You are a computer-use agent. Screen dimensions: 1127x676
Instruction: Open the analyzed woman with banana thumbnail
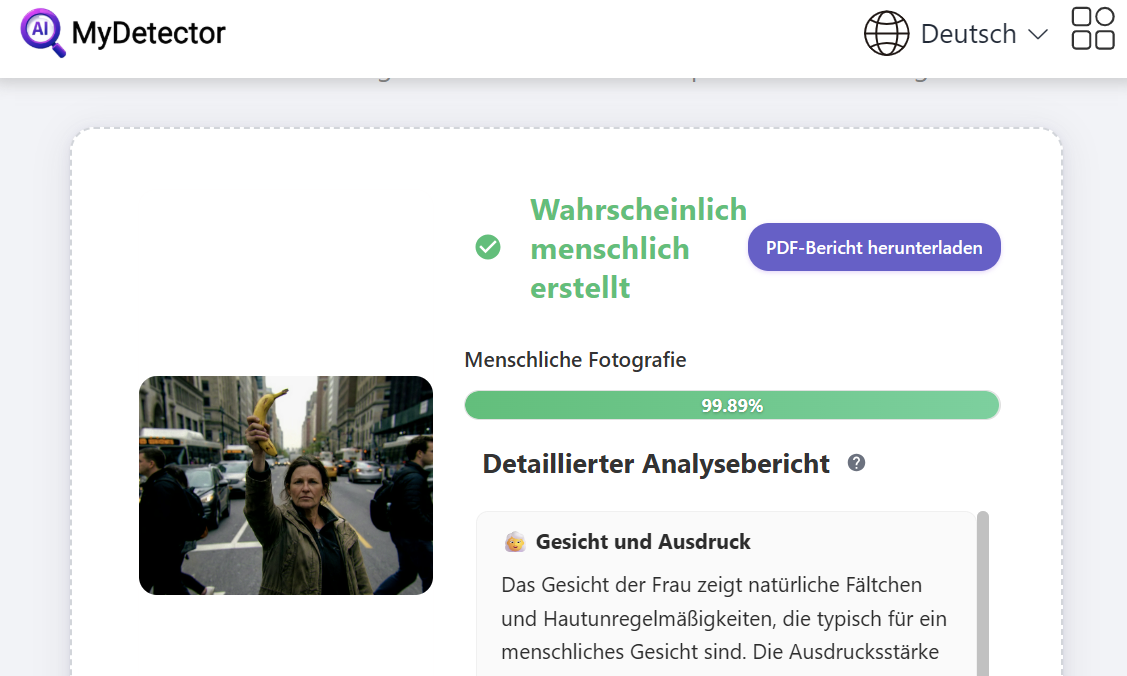tap(285, 485)
